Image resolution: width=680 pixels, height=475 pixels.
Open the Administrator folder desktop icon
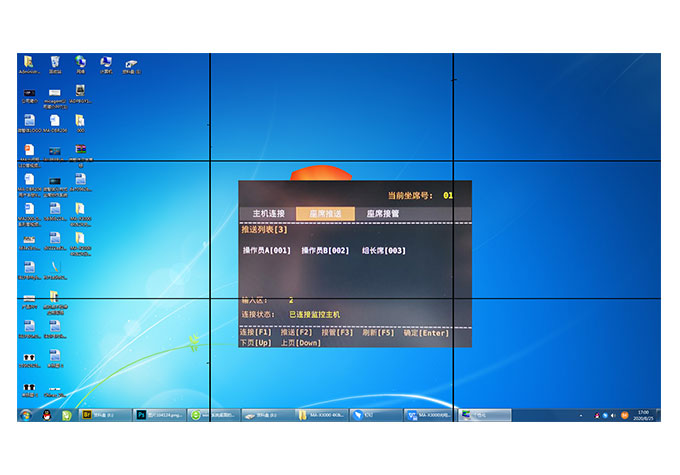(x=29, y=65)
